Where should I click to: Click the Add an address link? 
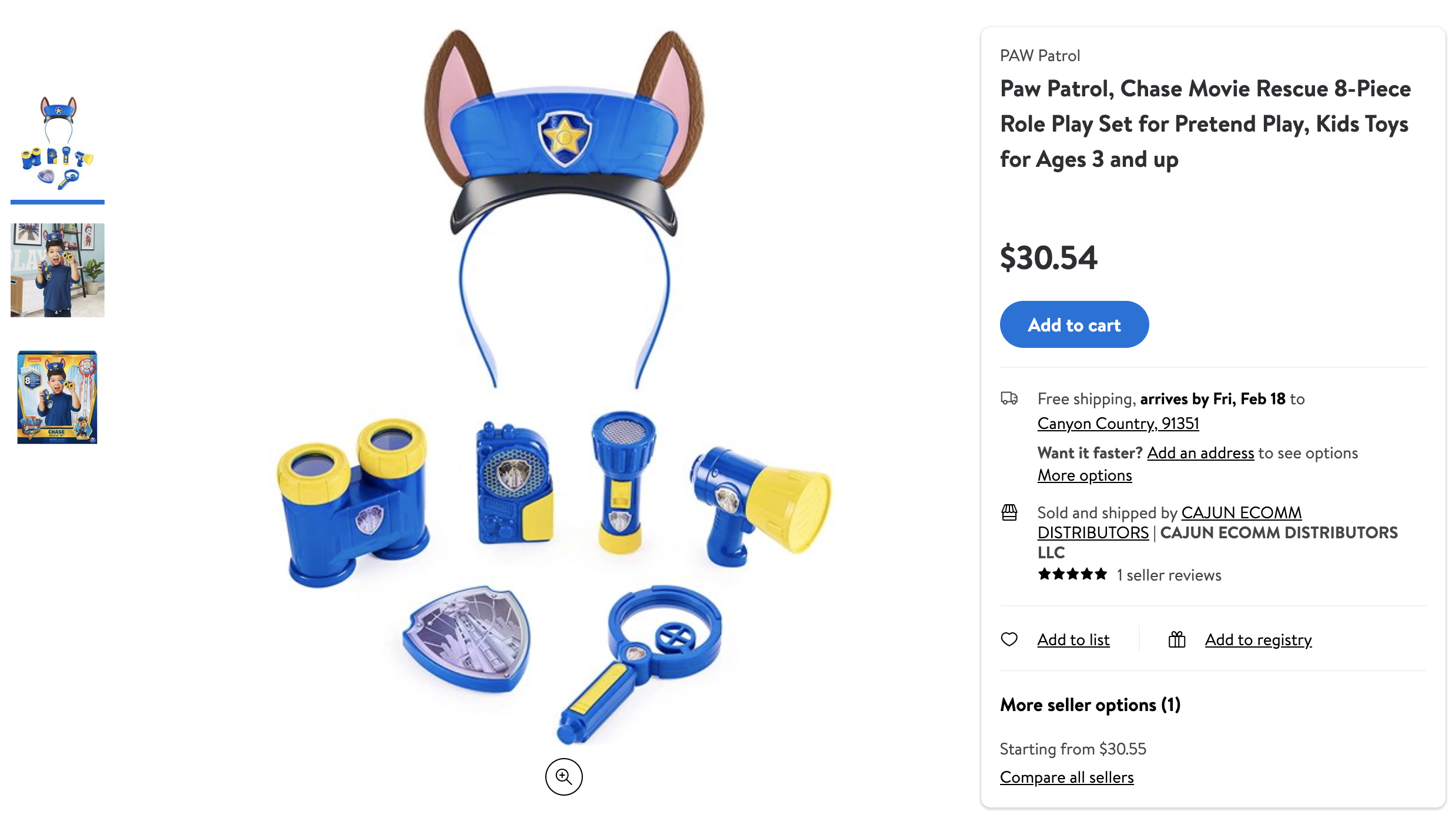tap(1200, 452)
